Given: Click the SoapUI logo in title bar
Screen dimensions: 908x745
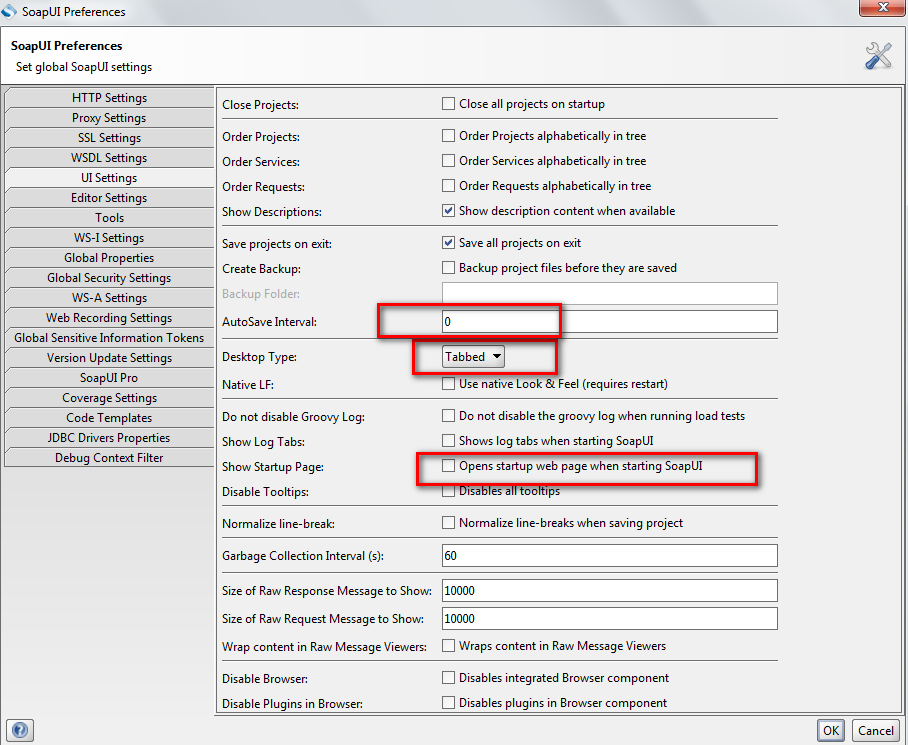Looking at the screenshot, I should [x=9, y=11].
